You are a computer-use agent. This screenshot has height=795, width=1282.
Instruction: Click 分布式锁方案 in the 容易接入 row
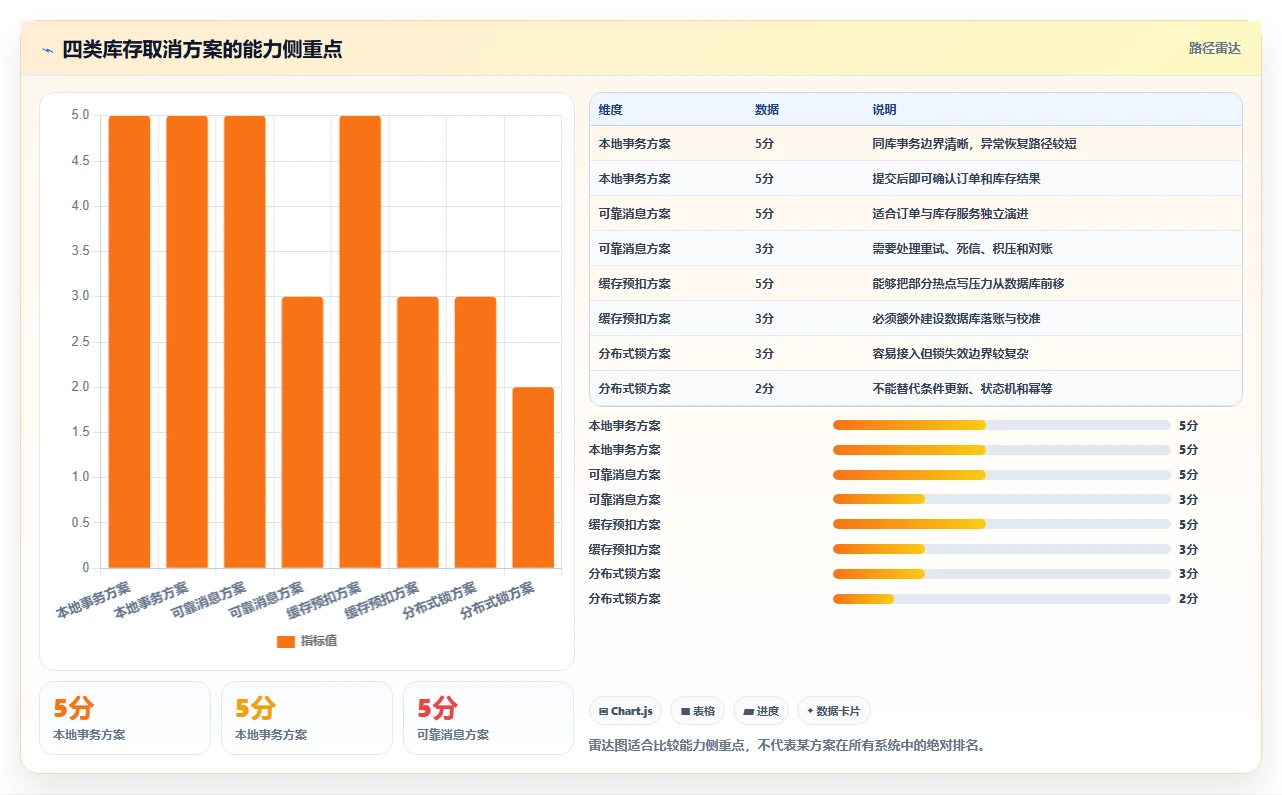click(634, 354)
